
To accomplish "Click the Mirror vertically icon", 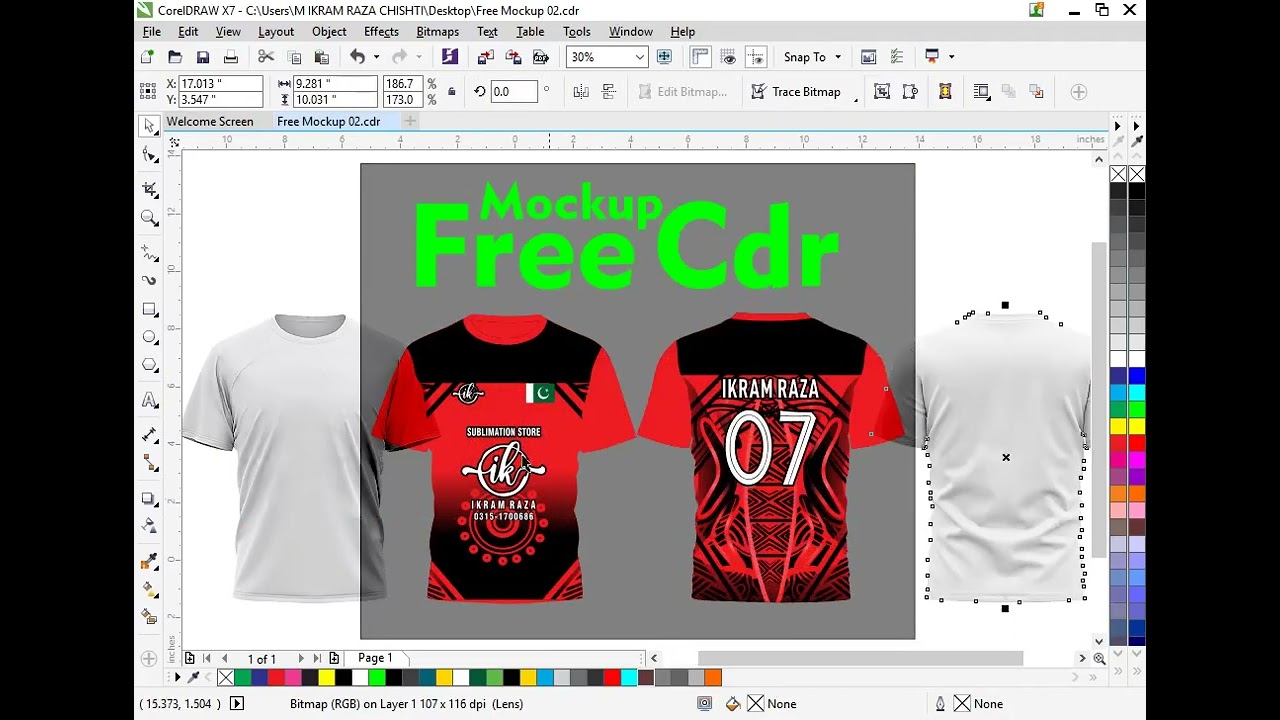I will click(609, 91).
